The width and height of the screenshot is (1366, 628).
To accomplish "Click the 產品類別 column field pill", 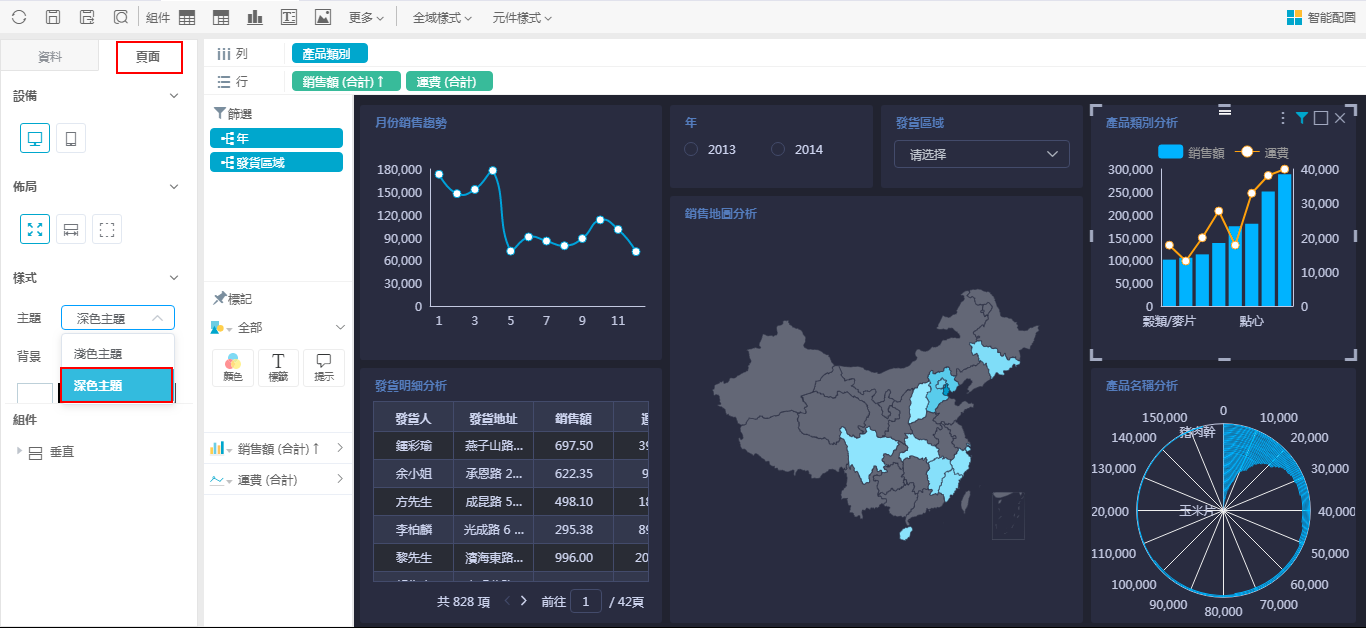I will (x=330, y=54).
